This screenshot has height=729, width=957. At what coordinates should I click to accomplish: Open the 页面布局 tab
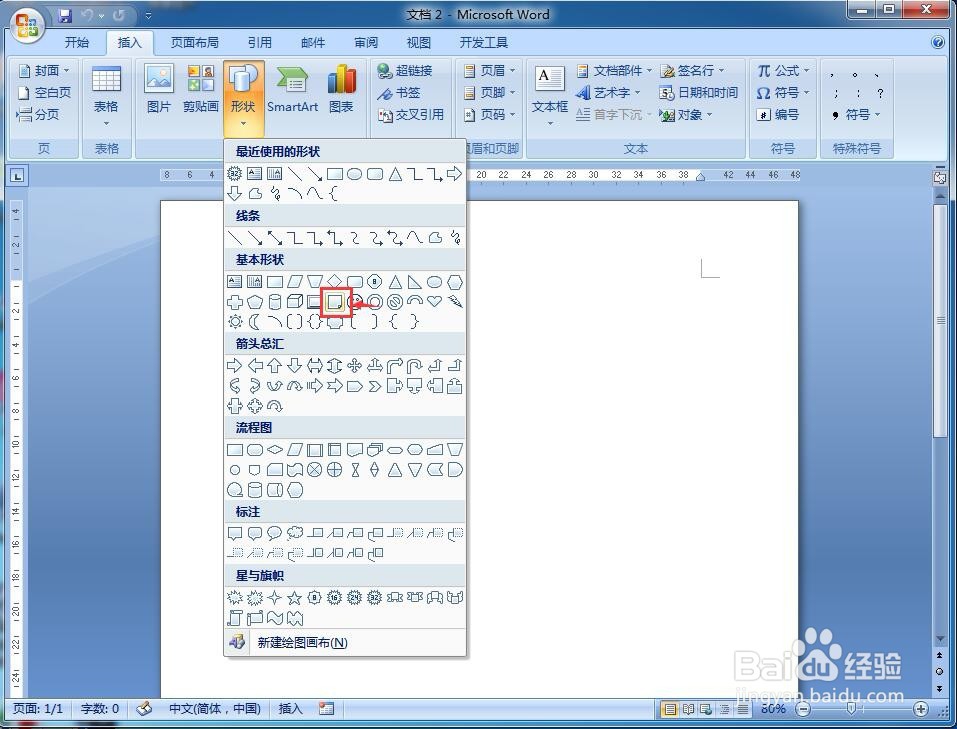click(194, 42)
